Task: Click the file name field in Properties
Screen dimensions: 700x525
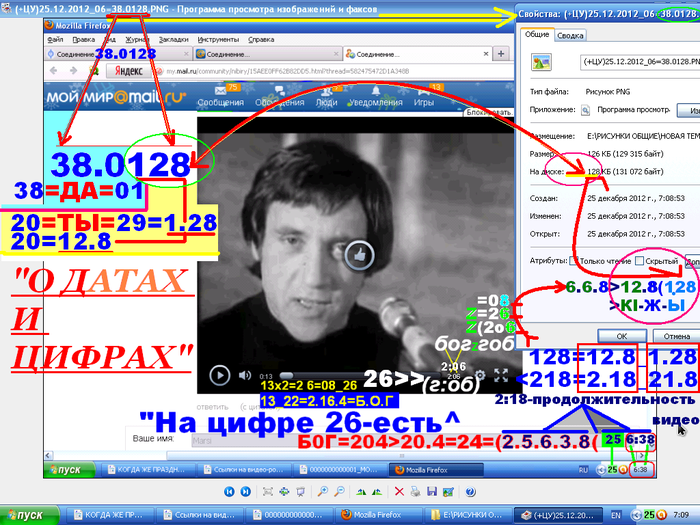Action: point(640,62)
